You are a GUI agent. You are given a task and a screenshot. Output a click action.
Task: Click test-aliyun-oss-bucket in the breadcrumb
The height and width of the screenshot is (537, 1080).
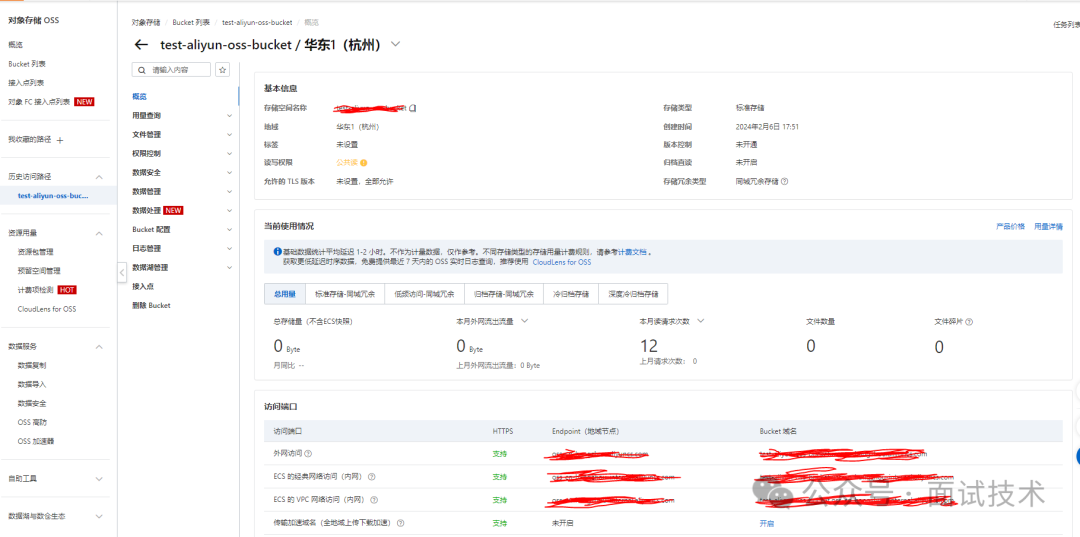click(x=256, y=23)
